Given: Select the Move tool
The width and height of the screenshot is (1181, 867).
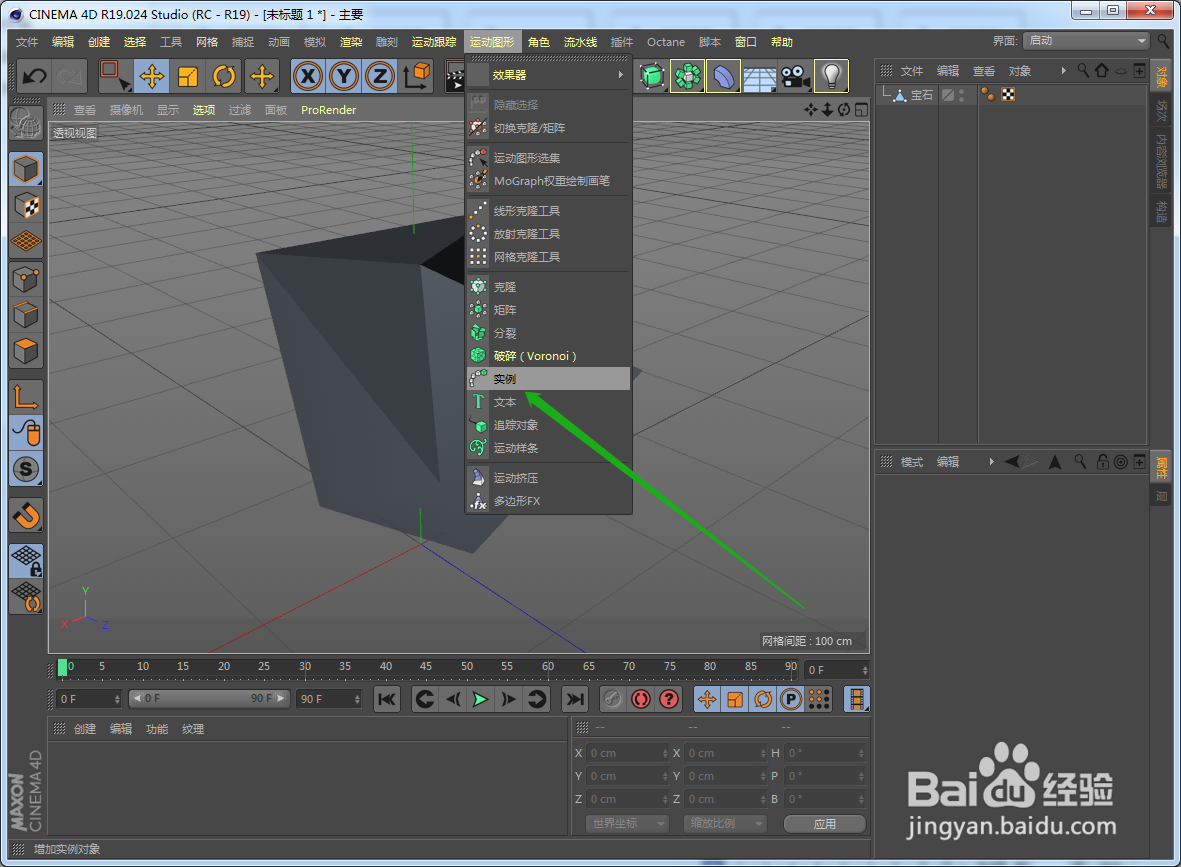Looking at the screenshot, I should pyautogui.click(x=151, y=76).
